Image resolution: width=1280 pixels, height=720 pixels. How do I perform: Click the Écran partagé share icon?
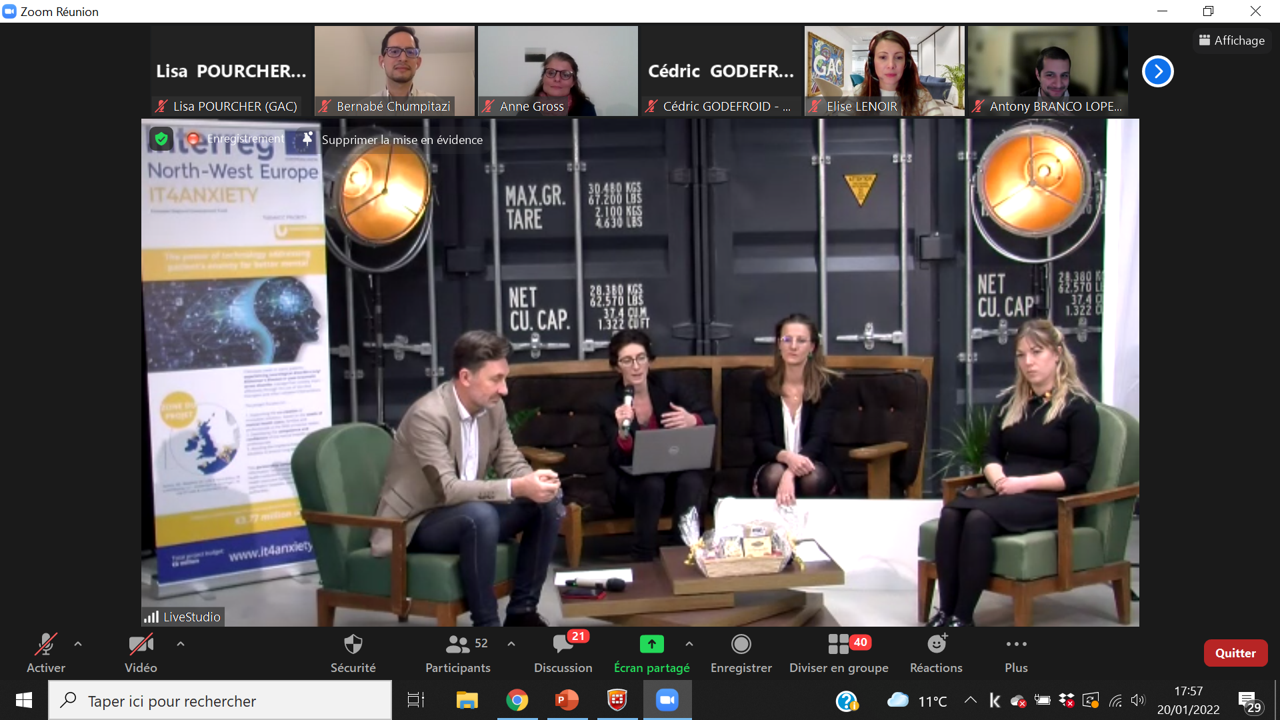(x=651, y=645)
